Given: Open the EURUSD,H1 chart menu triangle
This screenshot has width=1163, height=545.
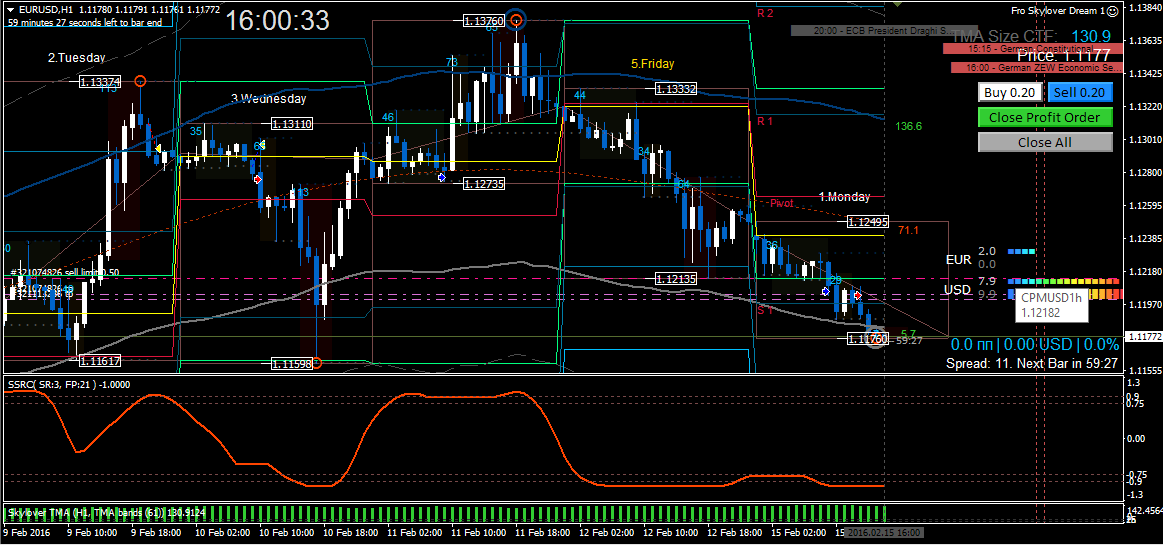Looking at the screenshot, I should click(x=10, y=10).
